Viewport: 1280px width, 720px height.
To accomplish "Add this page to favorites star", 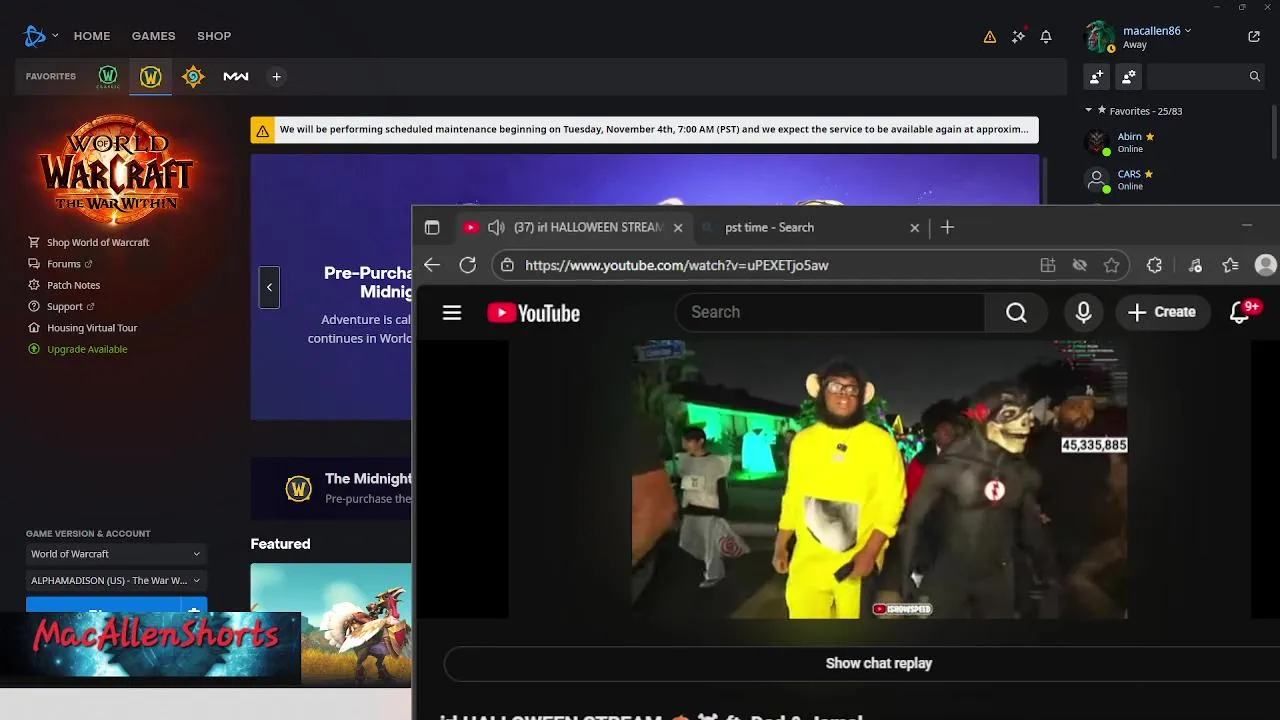I will [x=1112, y=265].
